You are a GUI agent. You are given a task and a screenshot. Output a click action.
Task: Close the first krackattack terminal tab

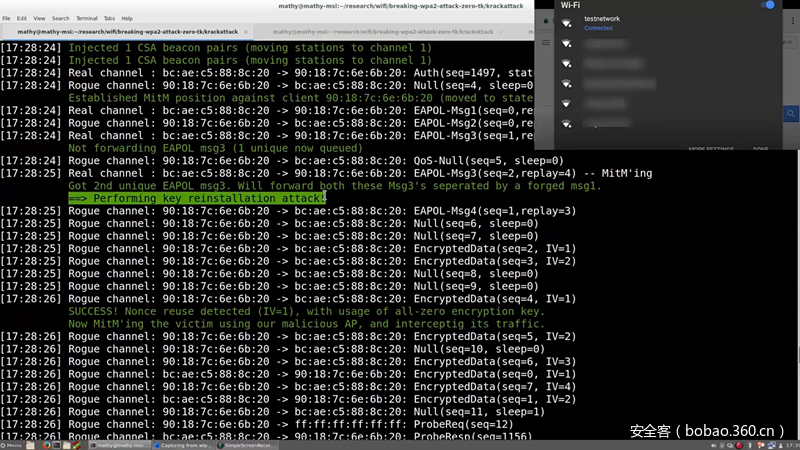coord(246,32)
